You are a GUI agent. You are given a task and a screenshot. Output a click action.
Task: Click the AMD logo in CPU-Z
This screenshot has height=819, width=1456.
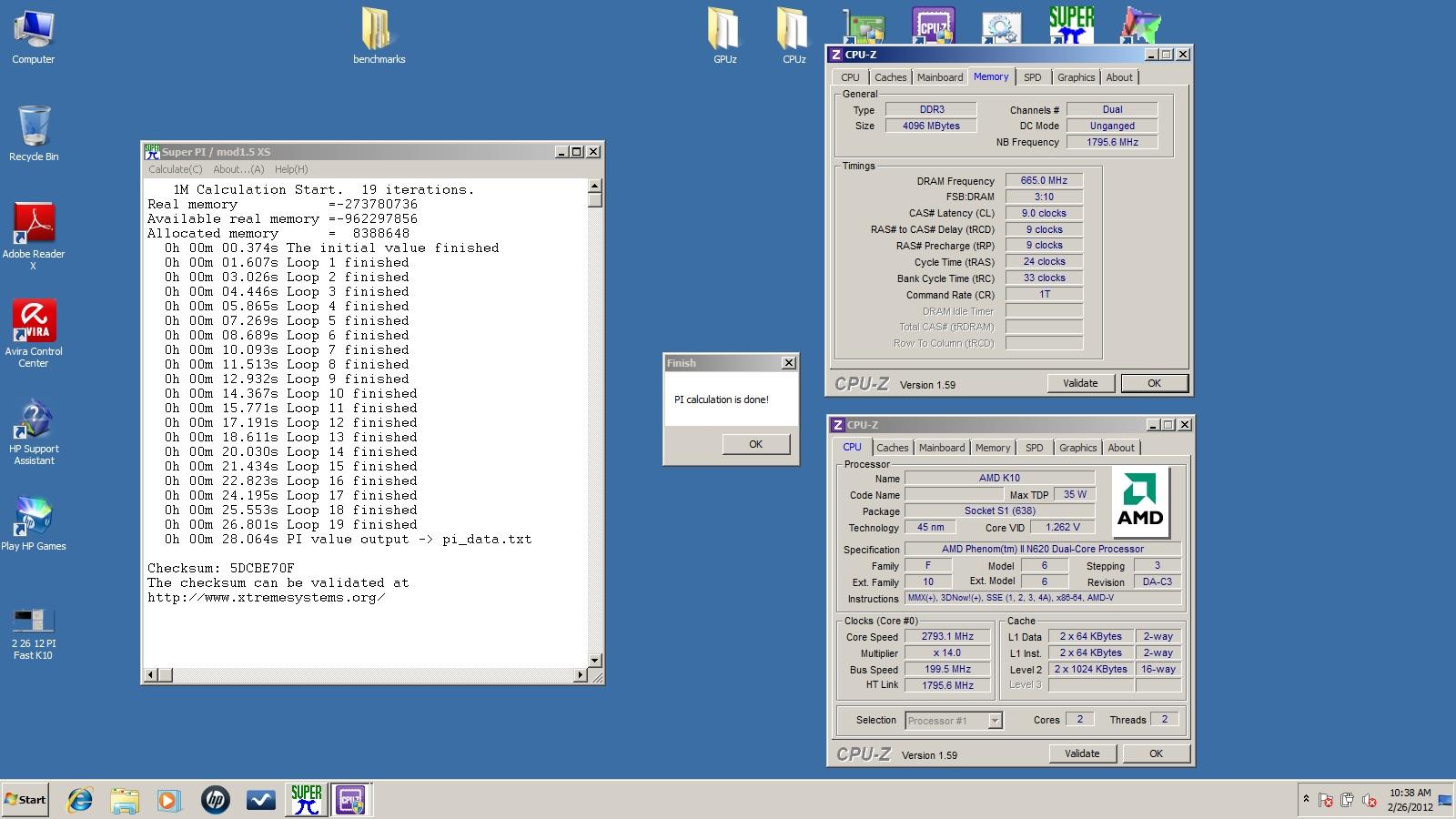point(1140,502)
